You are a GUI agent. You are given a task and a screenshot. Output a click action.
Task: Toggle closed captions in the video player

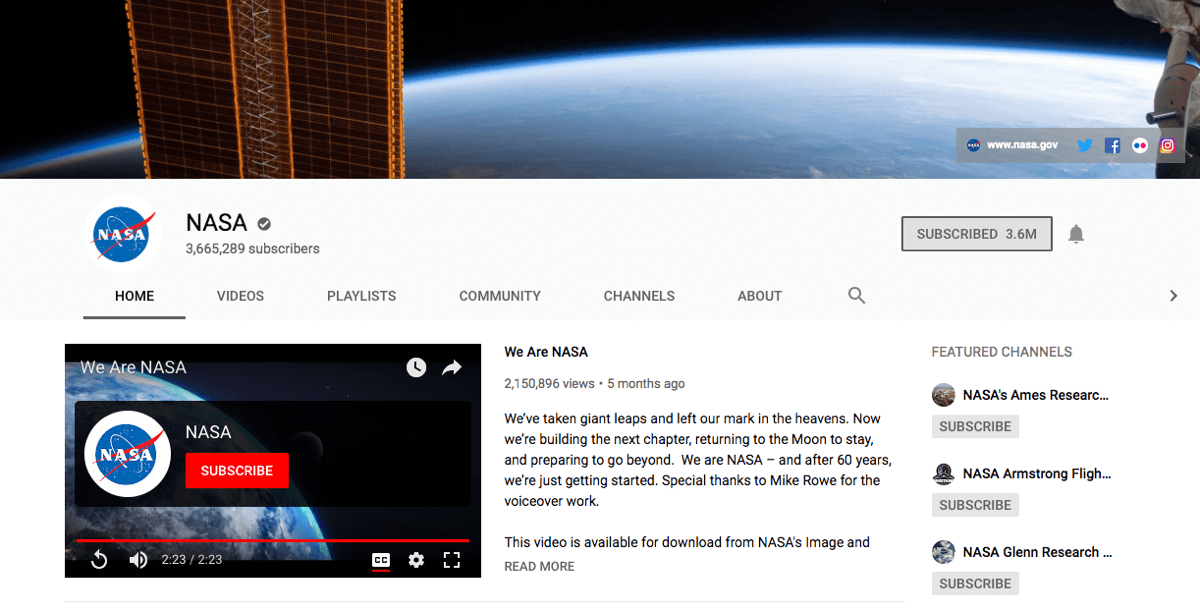click(381, 560)
